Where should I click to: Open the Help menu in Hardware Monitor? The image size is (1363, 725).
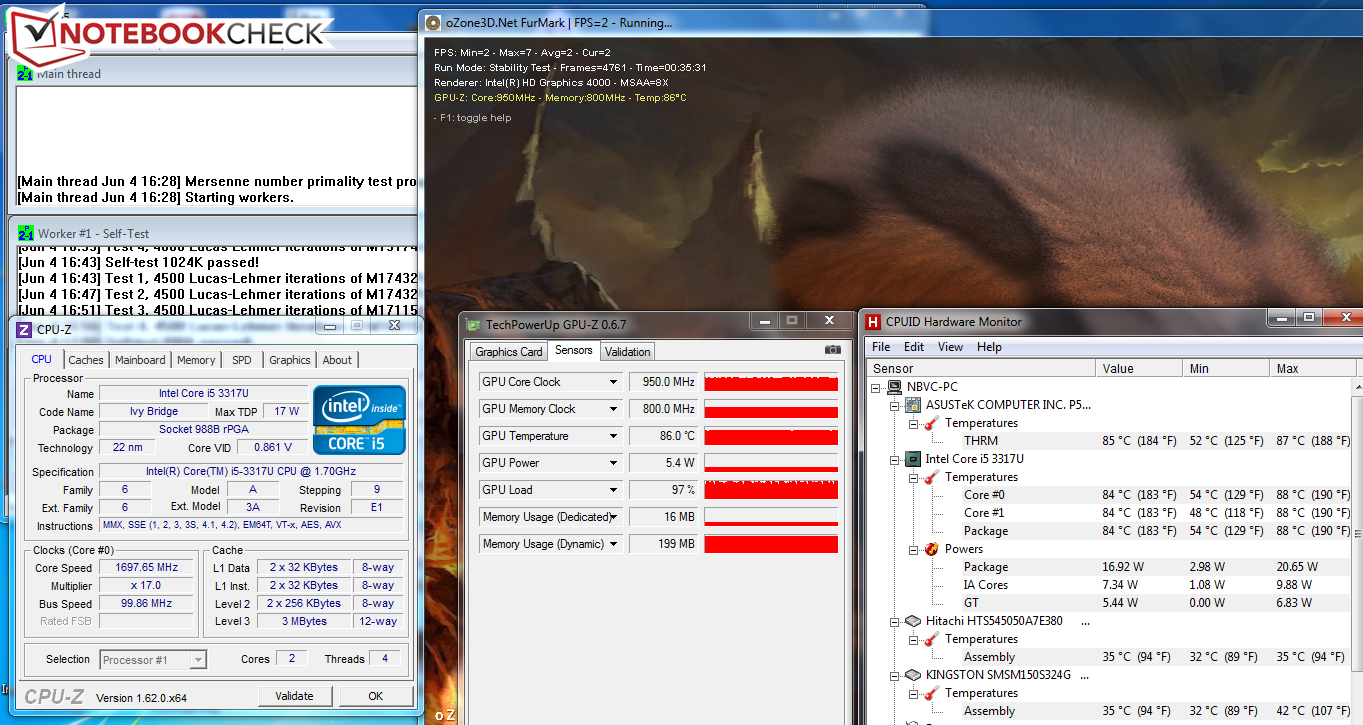(989, 347)
